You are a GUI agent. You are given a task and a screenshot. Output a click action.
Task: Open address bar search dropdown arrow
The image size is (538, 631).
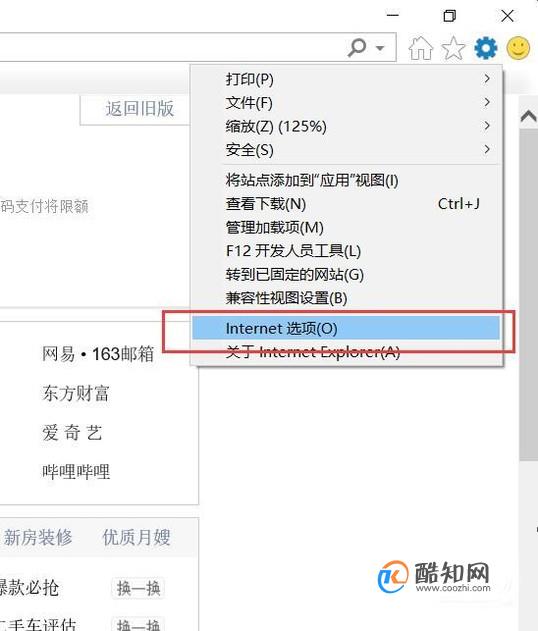pos(379,48)
